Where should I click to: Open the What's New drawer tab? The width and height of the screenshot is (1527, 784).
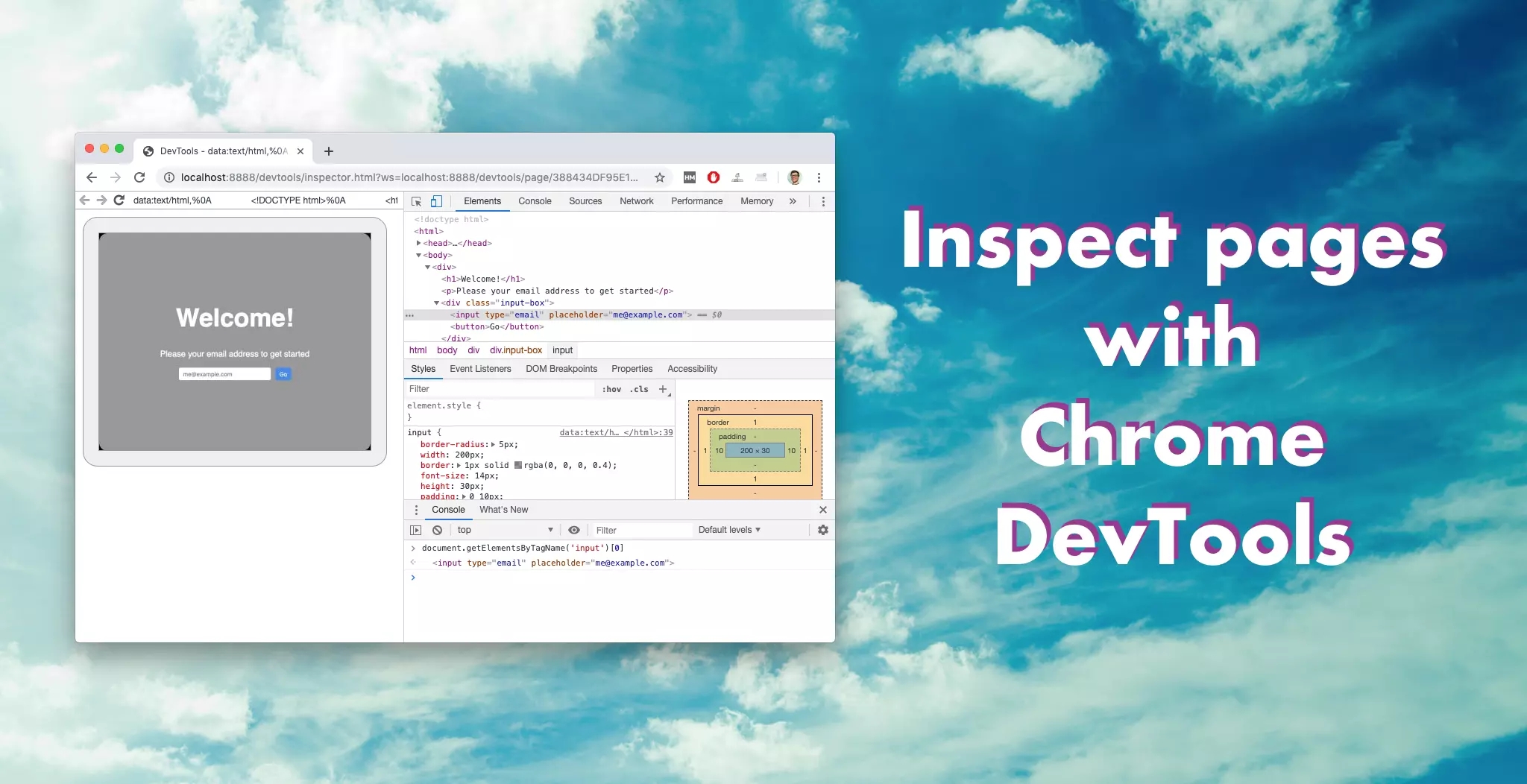pos(503,510)
